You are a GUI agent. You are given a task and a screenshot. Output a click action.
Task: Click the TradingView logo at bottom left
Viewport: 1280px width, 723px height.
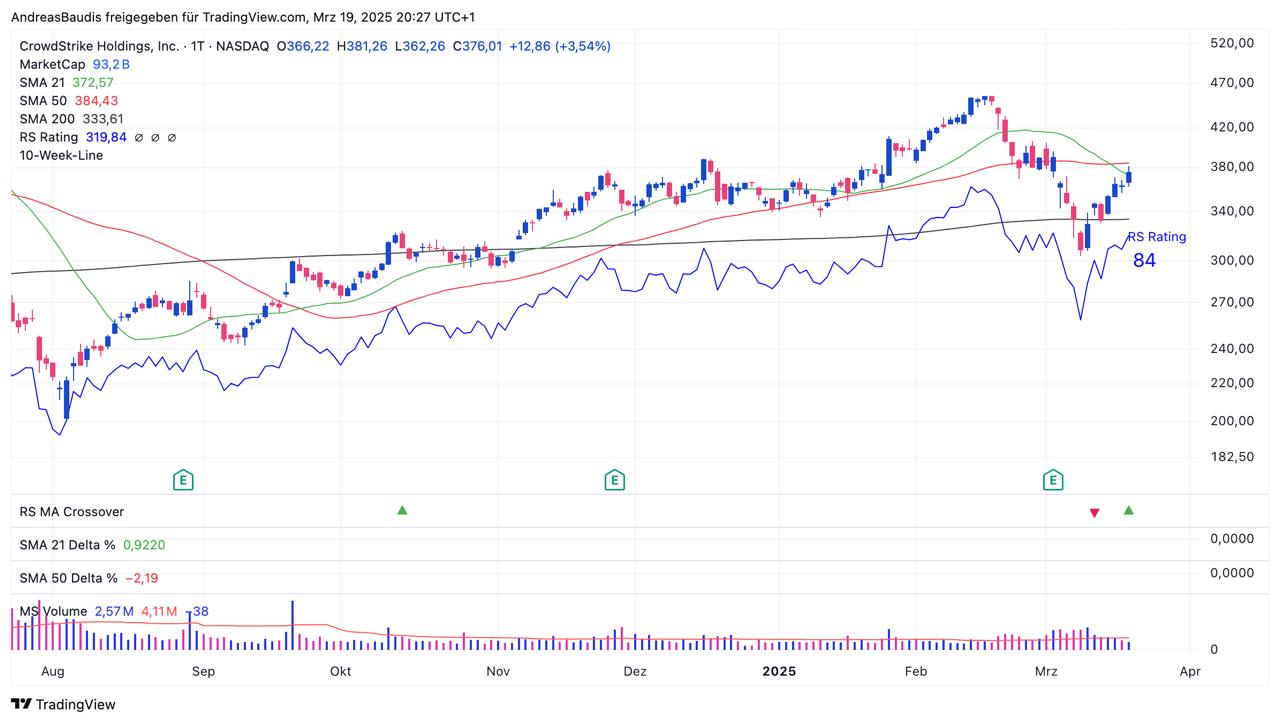[63, 704]
